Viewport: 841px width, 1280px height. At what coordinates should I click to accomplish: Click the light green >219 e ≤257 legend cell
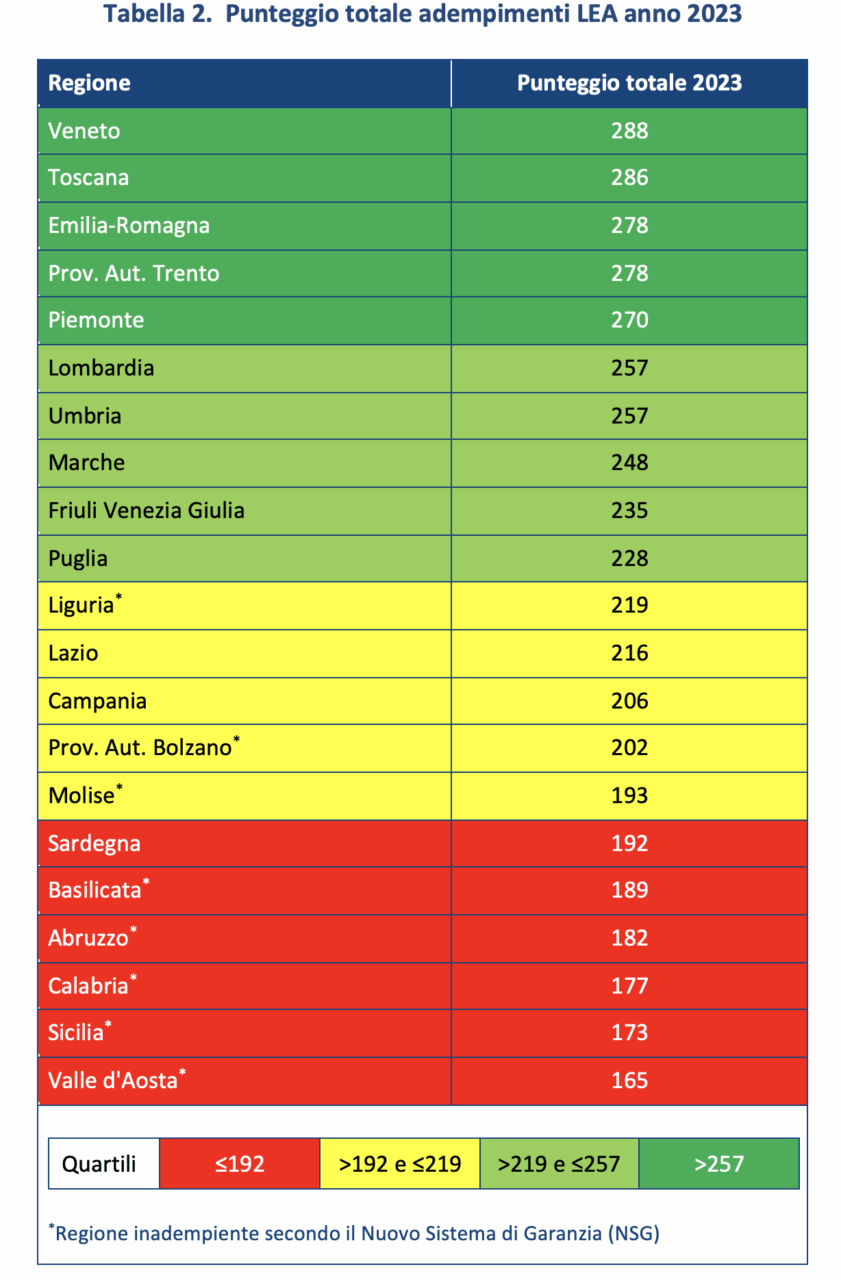click(559, 1163)
